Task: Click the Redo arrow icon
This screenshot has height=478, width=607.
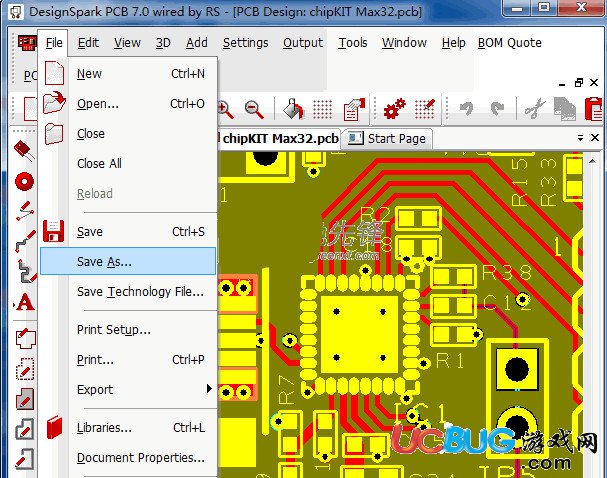Action: pyautogui.click(x=497, y=109)
